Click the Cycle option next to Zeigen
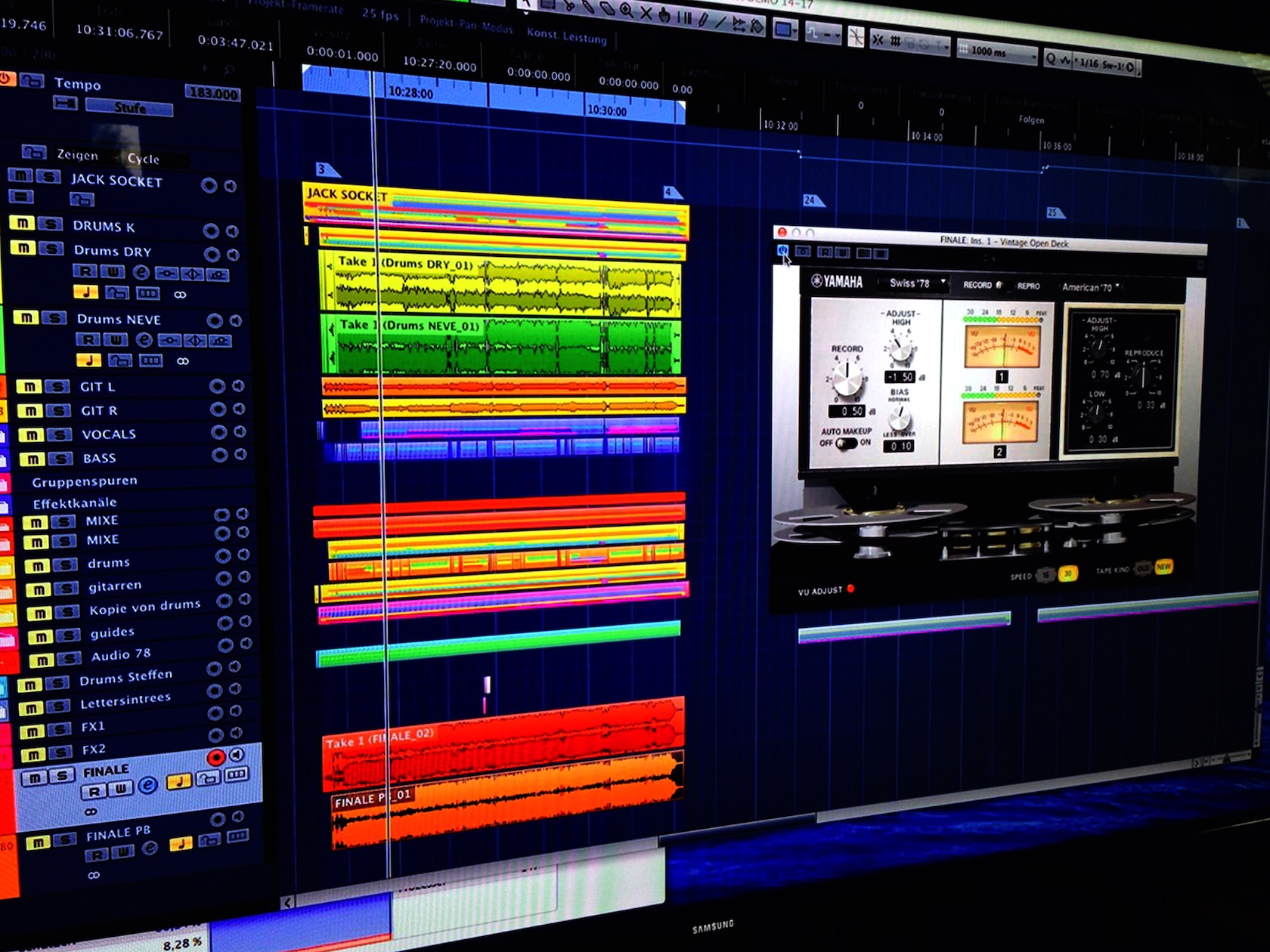This screenshot has width=1270, height=952. pos(145,159)
